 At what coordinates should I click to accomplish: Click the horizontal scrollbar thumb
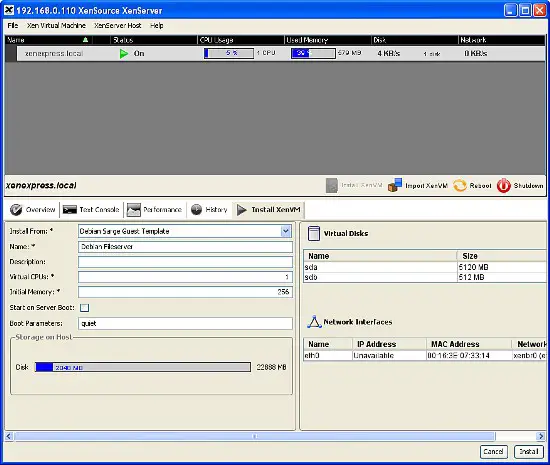[255, 437]
